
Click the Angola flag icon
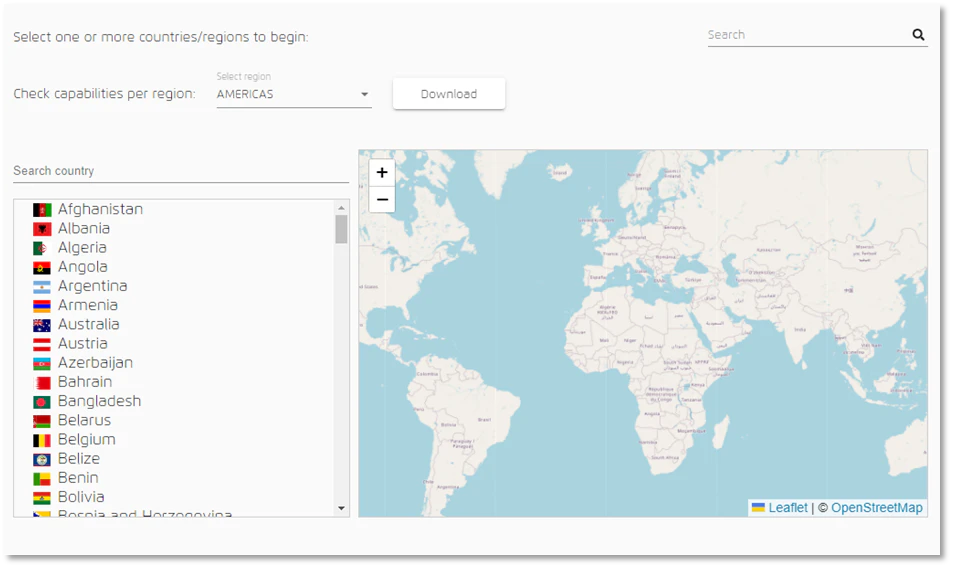(x=42, y=268)
